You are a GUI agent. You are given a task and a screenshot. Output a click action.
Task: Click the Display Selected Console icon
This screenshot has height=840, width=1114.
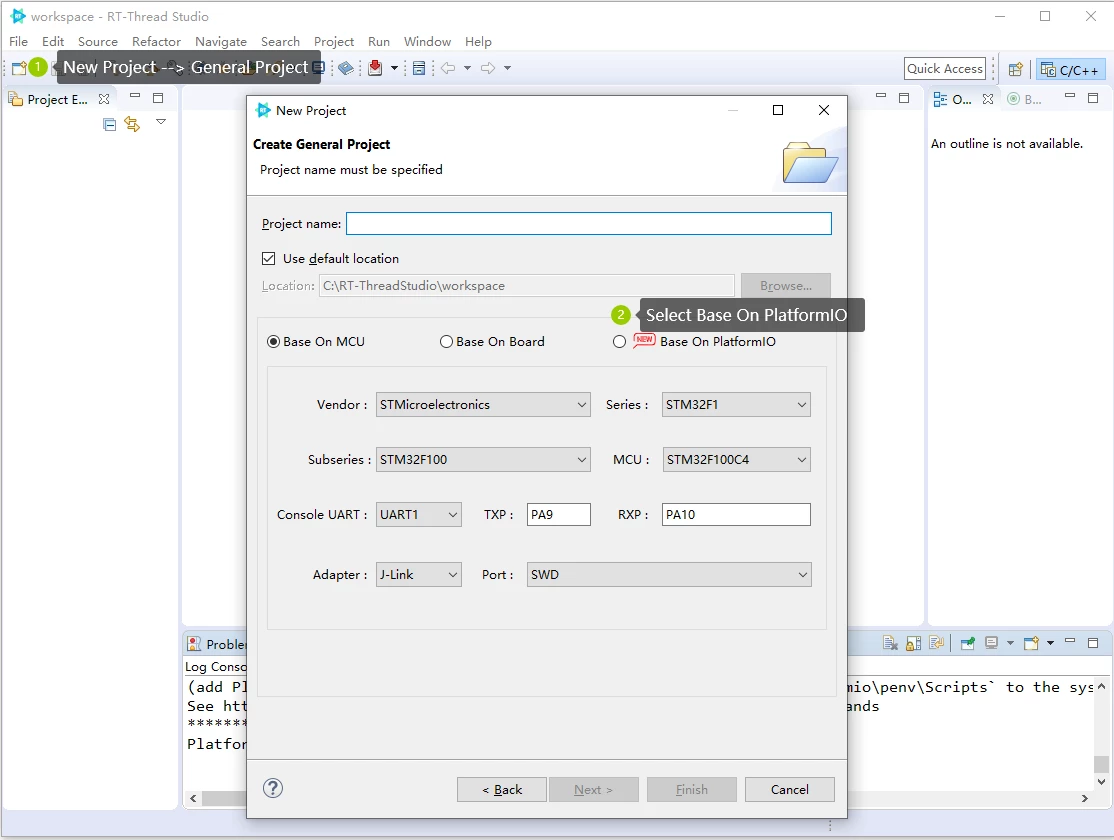(992, 643)
